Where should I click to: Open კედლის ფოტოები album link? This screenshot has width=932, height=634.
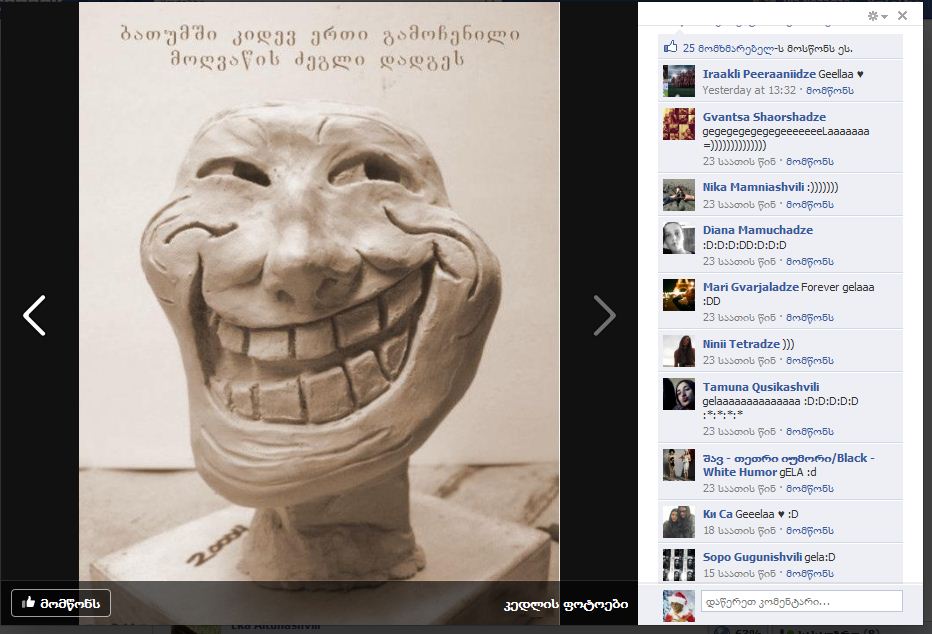tap(565, 605)
